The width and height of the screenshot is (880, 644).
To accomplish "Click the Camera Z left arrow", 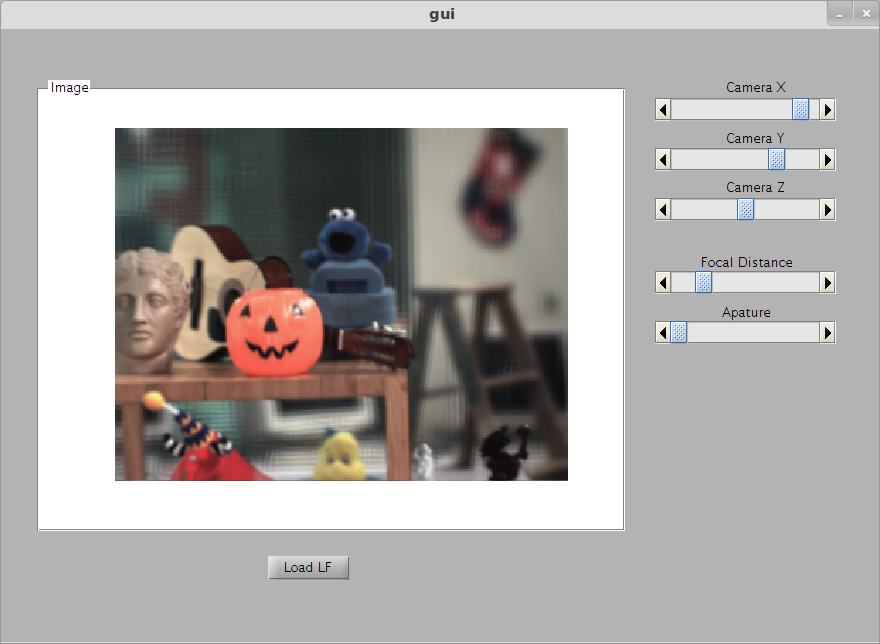I will 663,210.
